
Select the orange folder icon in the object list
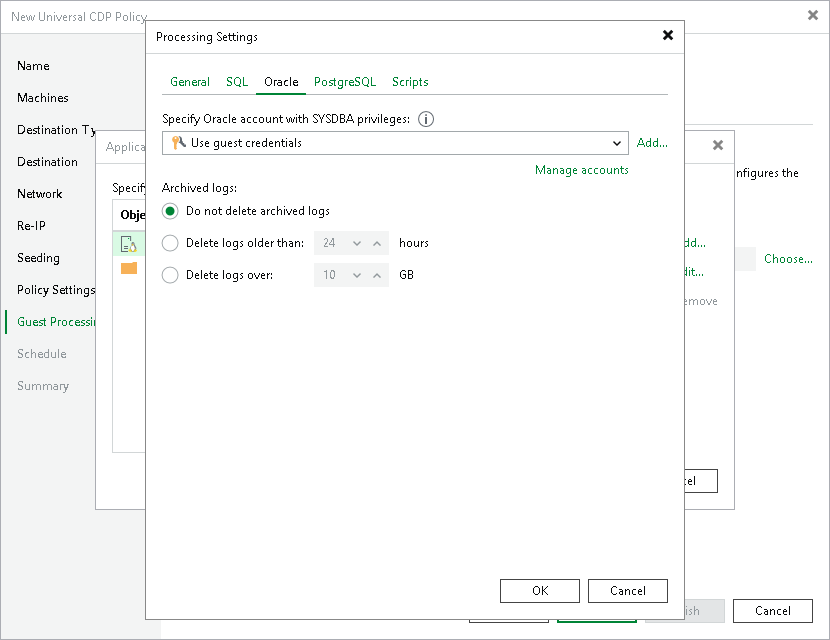[x=129, y=268]
